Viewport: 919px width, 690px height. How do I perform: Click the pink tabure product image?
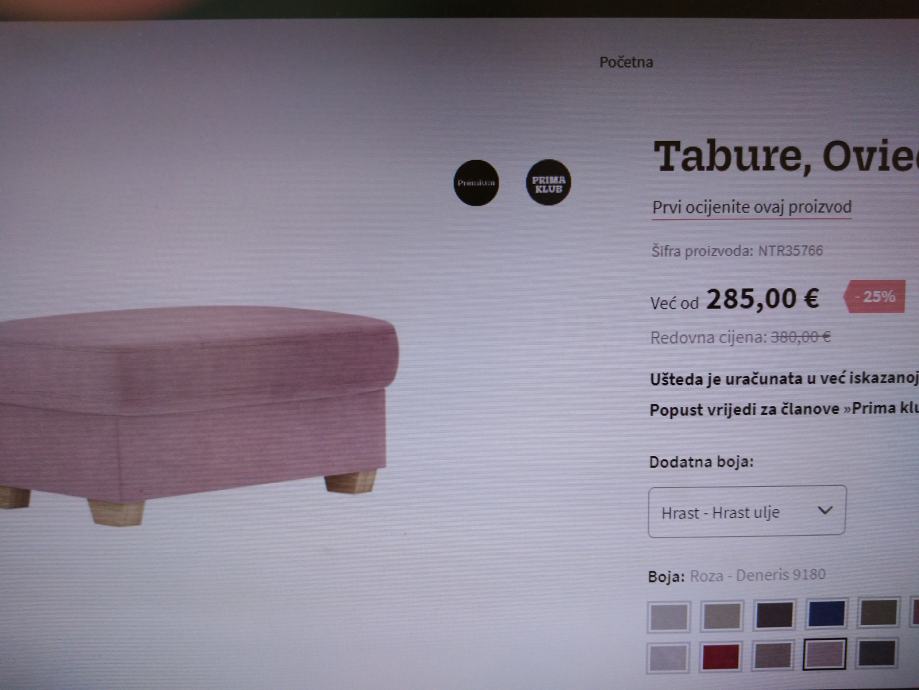click(x=193, y=413)
